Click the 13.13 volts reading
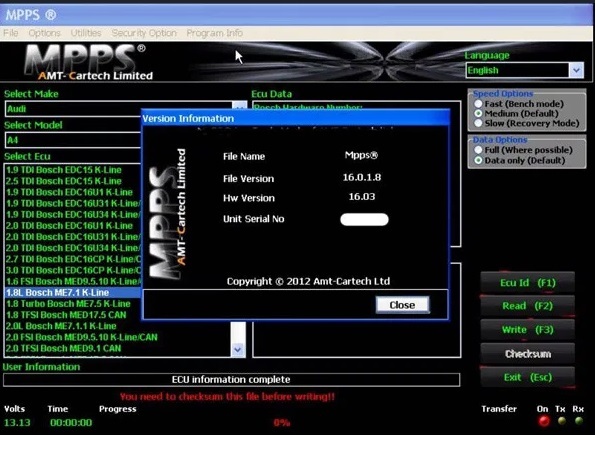This screenshot has height=449, width=595. pyautogui.click(x=17, y=422)
